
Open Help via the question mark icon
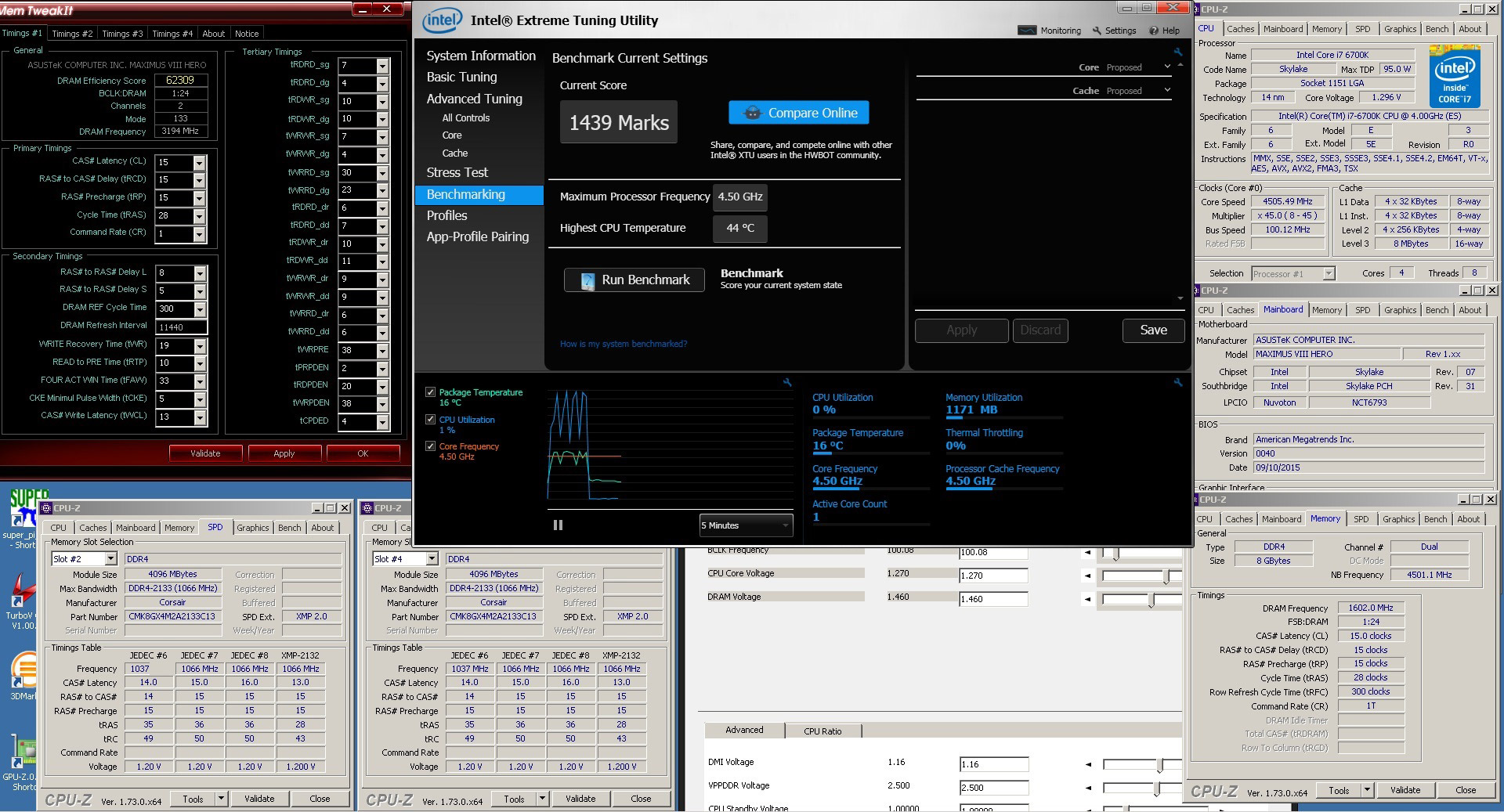[1154, 31]
